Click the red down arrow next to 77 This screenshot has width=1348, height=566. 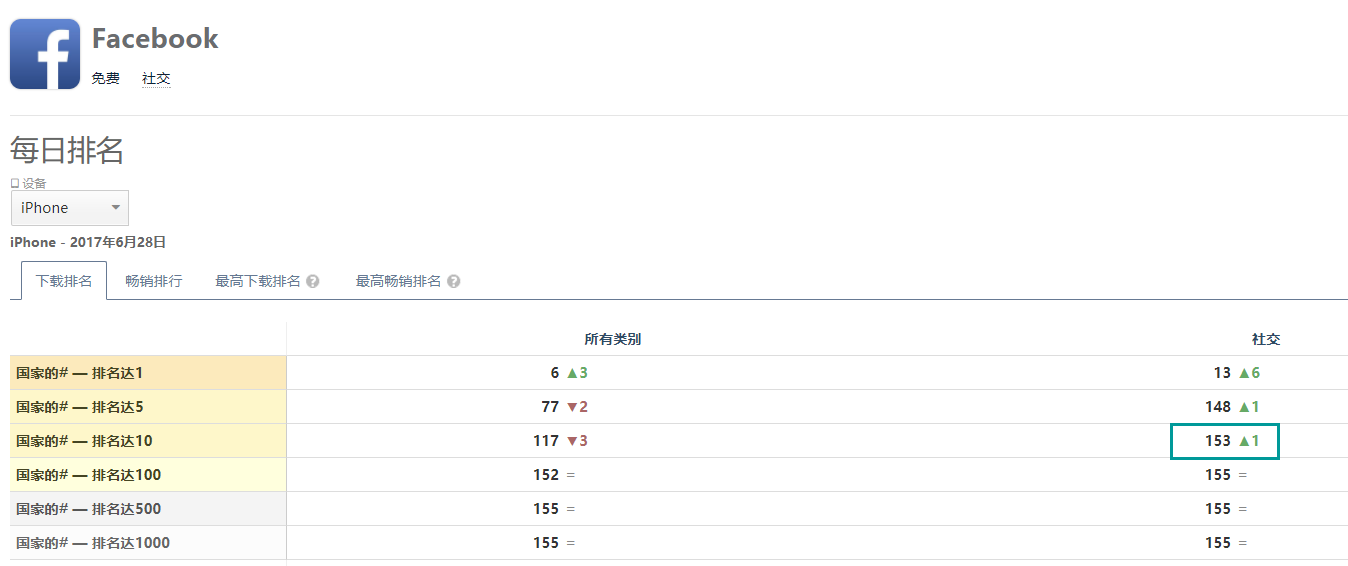[572, 407]
